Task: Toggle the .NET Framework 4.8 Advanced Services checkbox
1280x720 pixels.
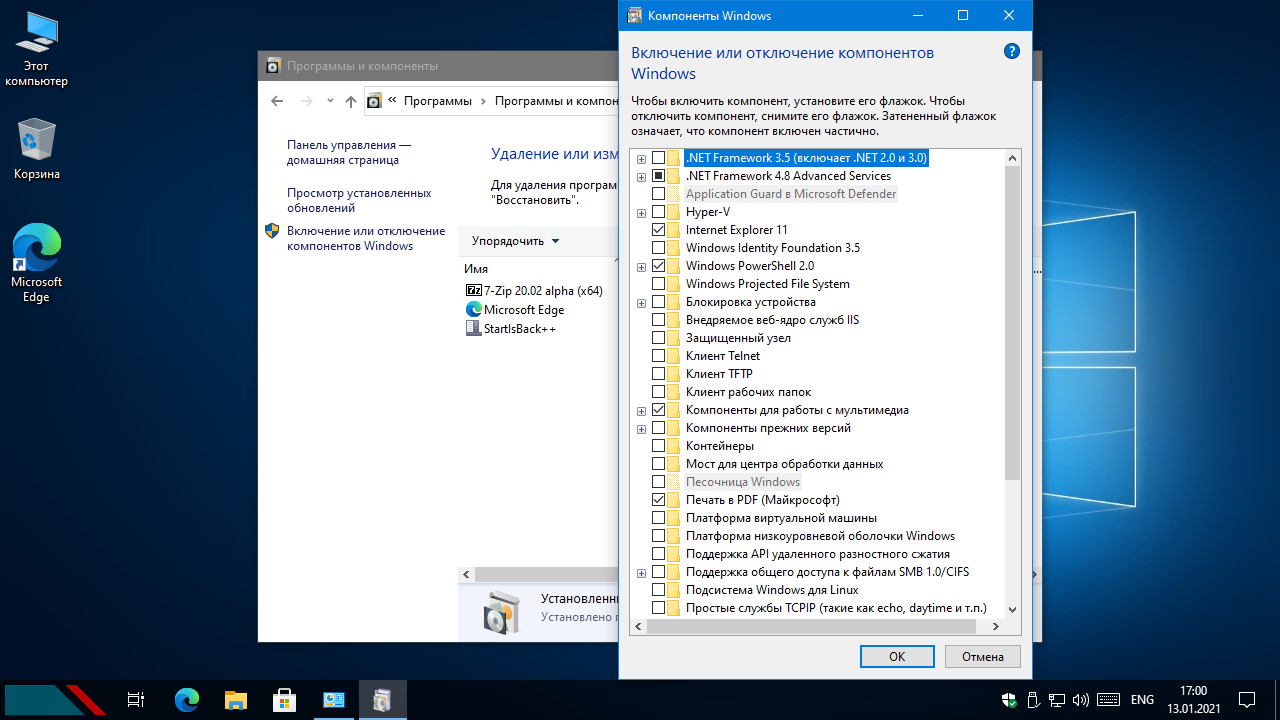Action: click(x=658, y=176)
